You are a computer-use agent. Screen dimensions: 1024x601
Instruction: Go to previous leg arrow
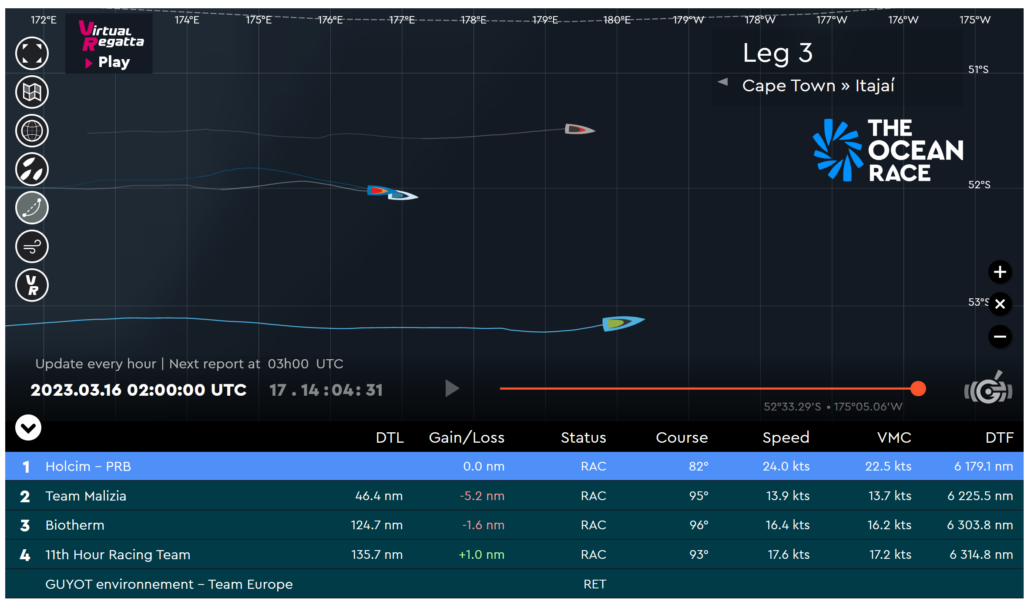click(x=722, y=82)
